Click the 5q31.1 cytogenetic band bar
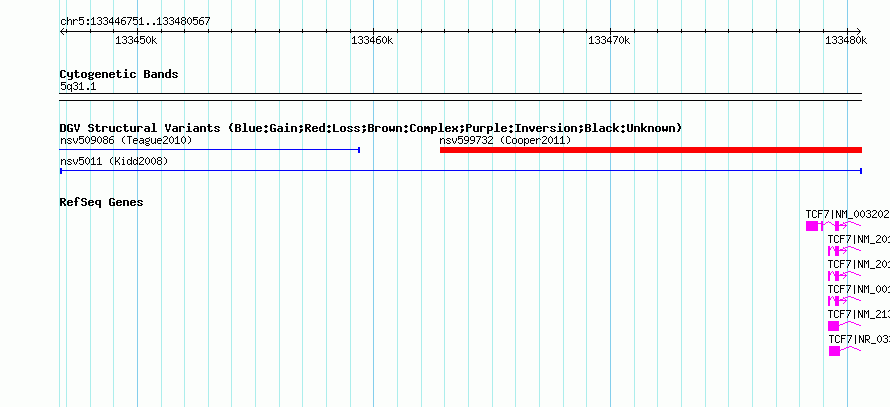The height and width of the screenshot is (407, 890). pos(461,97)
